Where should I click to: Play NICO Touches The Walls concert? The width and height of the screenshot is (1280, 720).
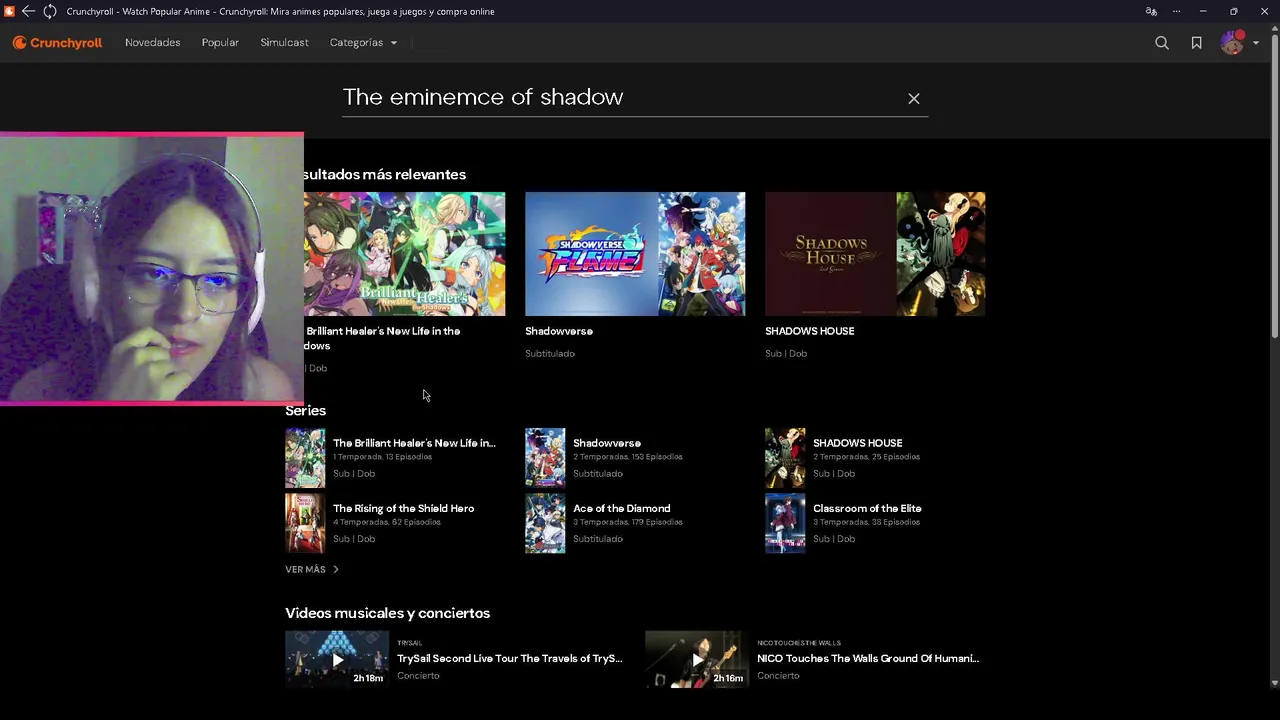(x=697, y=659)
